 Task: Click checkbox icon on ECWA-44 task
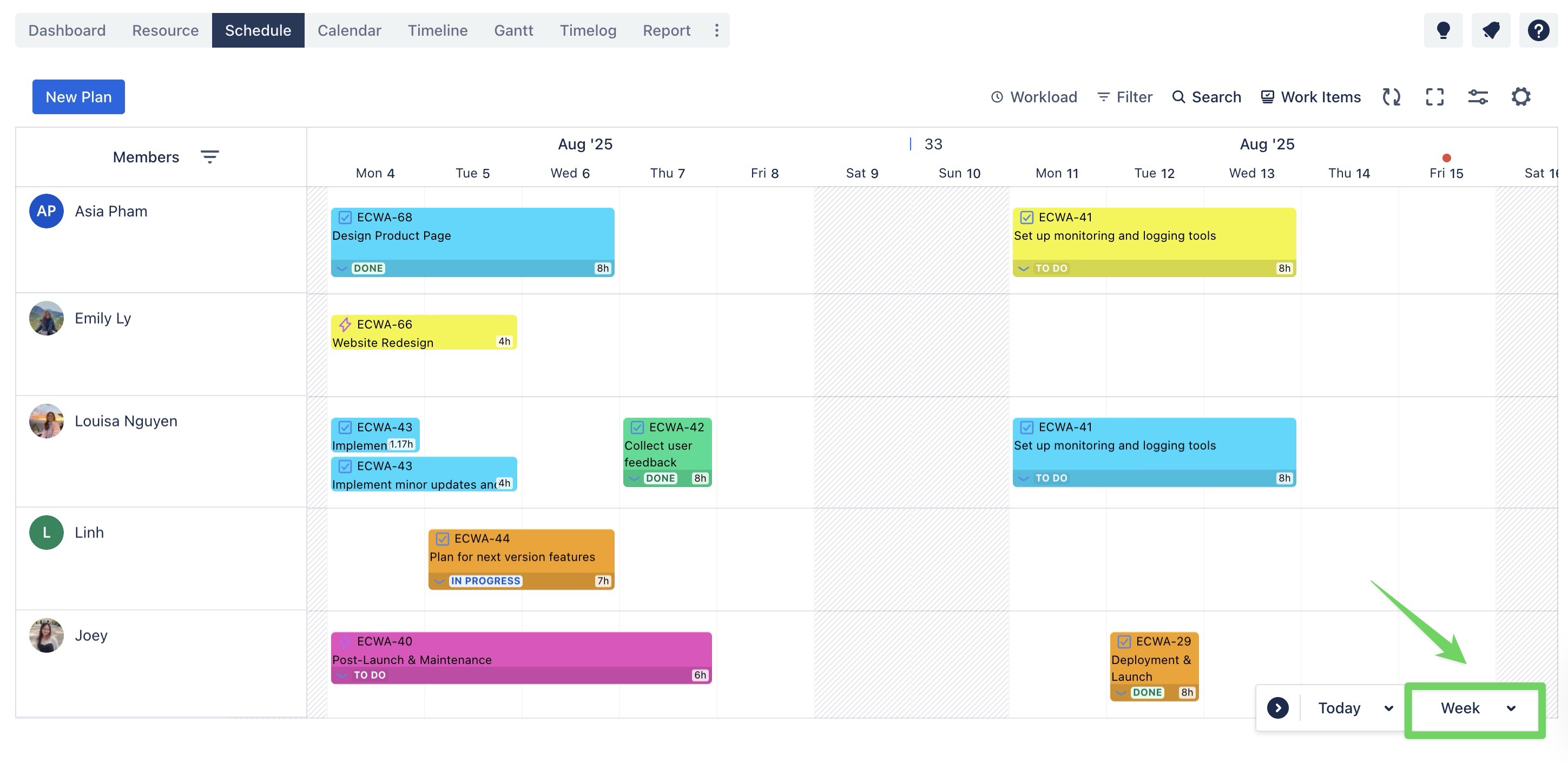(443, 538)
